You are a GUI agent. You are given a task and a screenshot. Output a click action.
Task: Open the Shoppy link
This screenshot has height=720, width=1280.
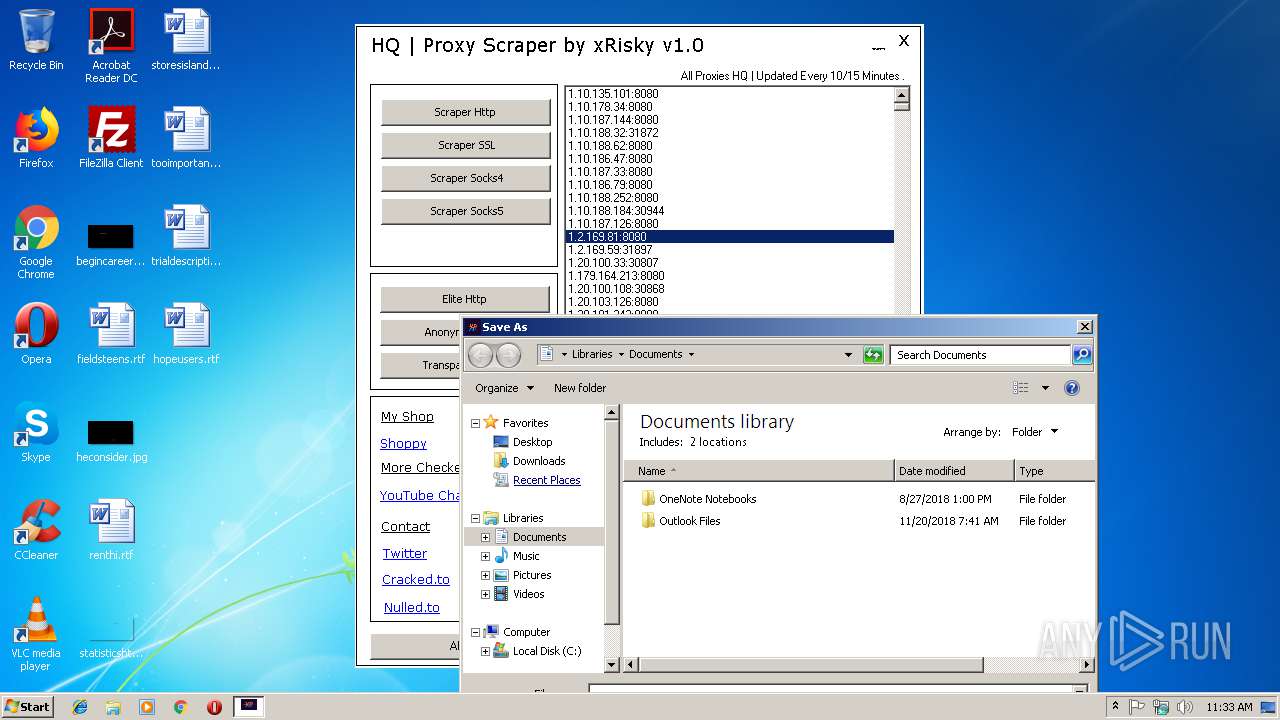tap(403, 444)
